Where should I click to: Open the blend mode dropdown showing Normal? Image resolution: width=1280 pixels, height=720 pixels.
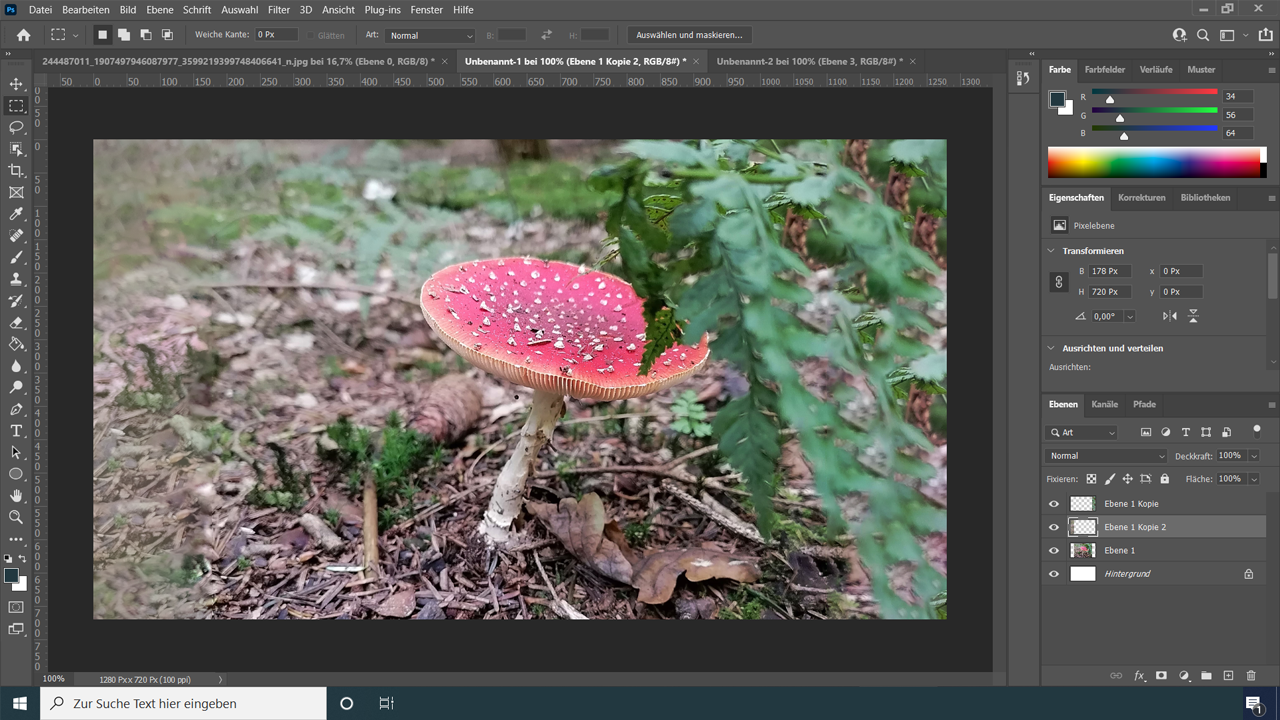click(x=1105, y=455)
